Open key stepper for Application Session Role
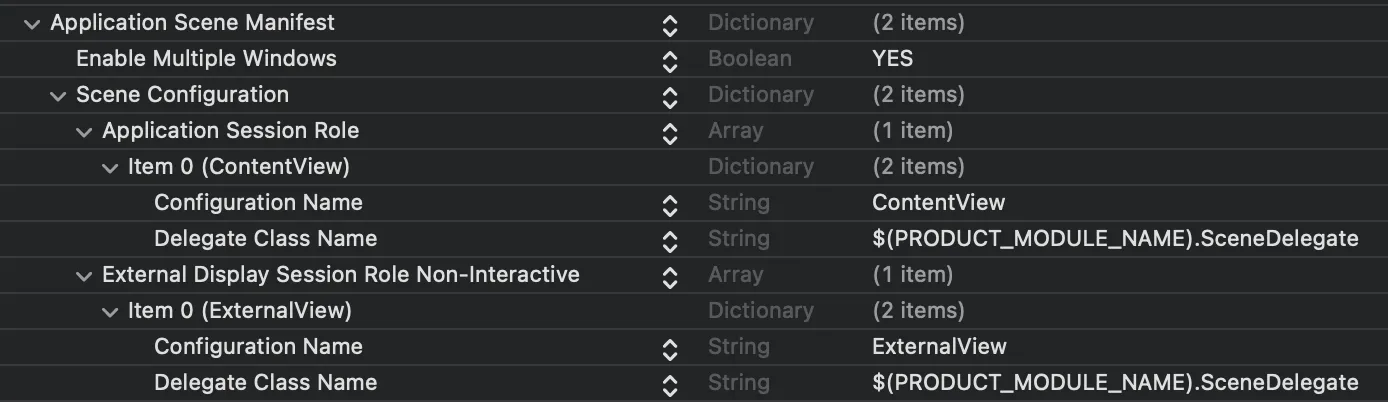This screenshot has height=402, width=1388. [670, 132]
